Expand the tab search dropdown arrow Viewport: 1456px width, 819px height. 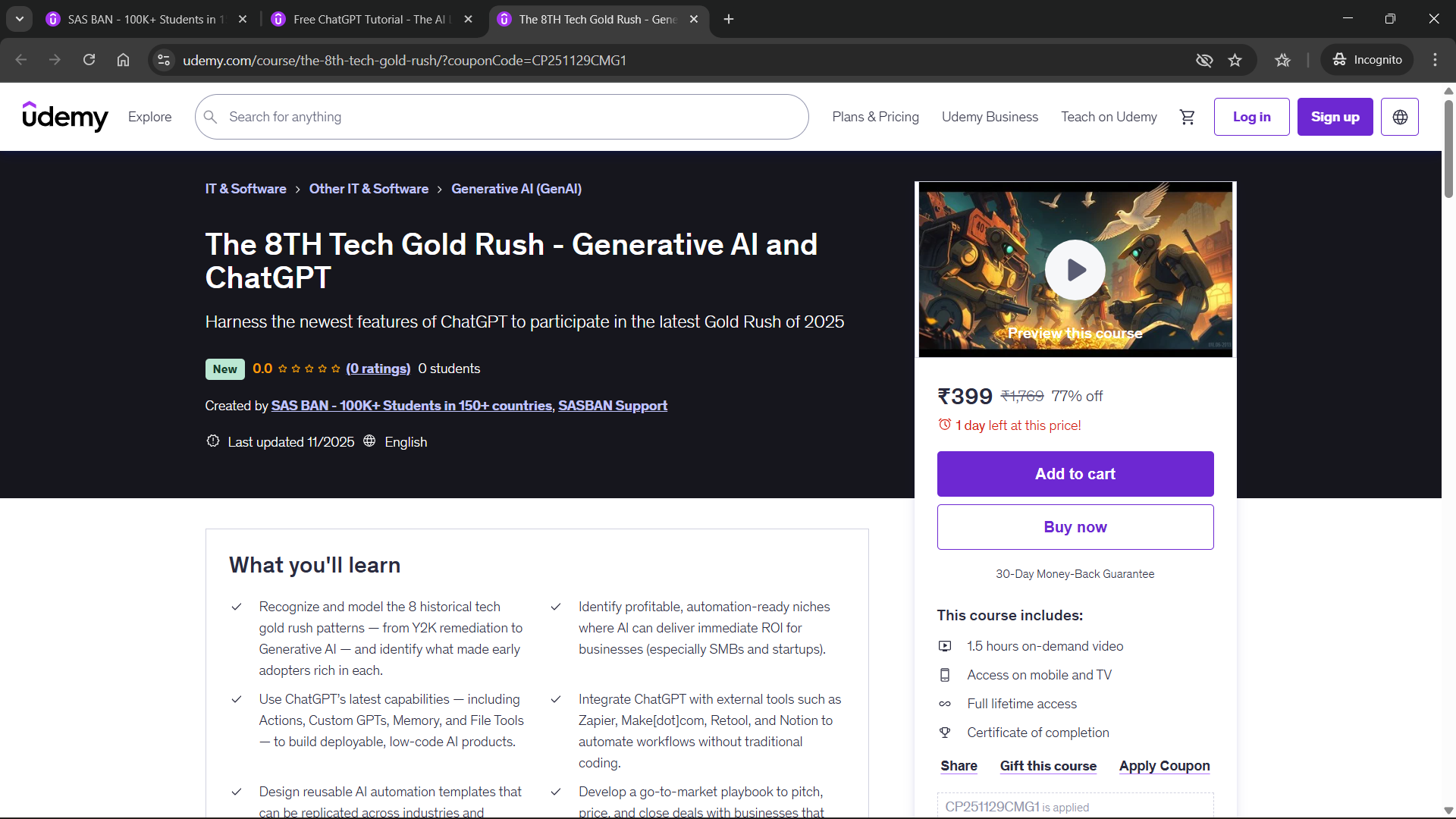[20, 19]
